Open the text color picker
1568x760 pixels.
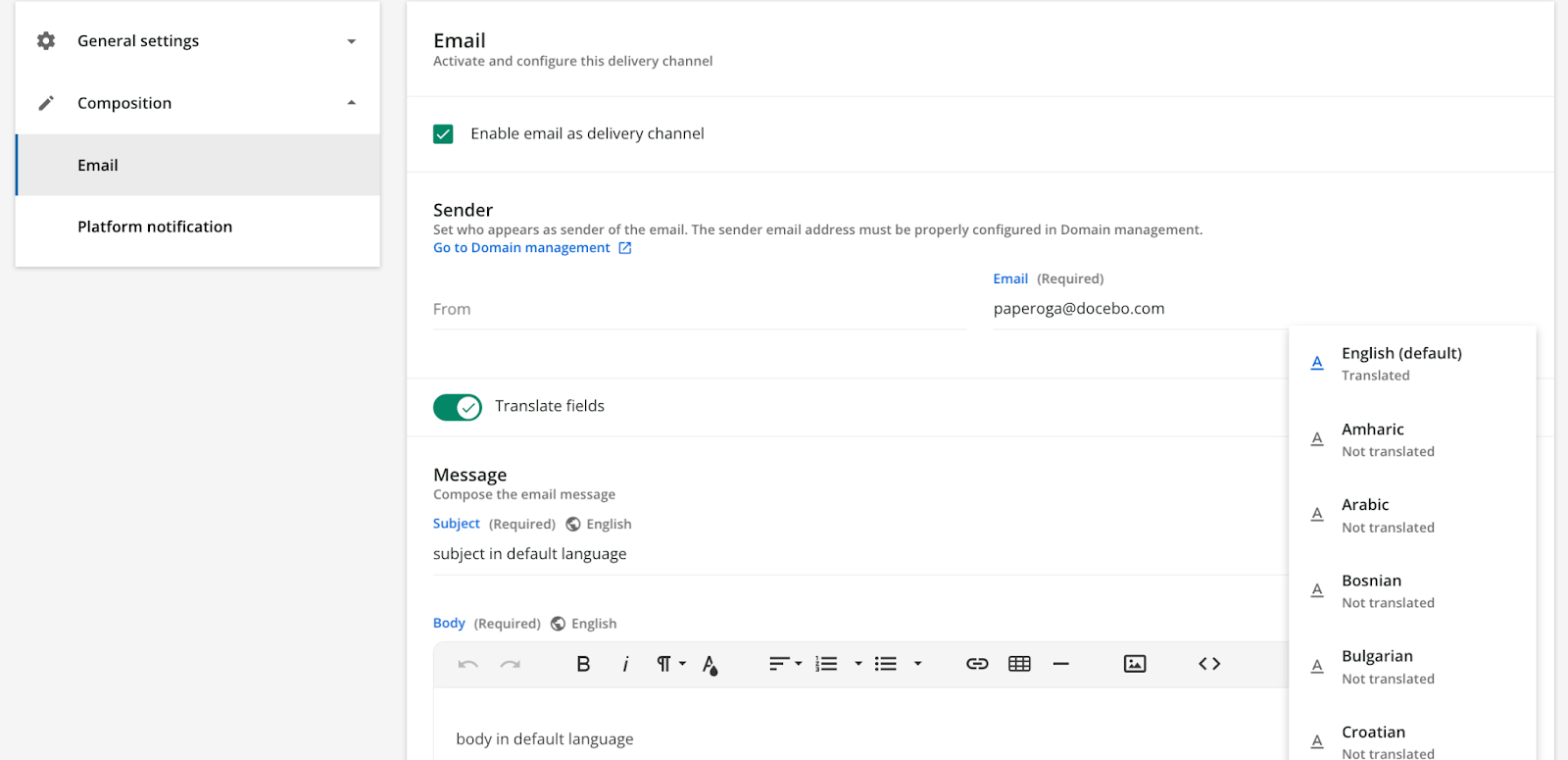tap(710, 665)
